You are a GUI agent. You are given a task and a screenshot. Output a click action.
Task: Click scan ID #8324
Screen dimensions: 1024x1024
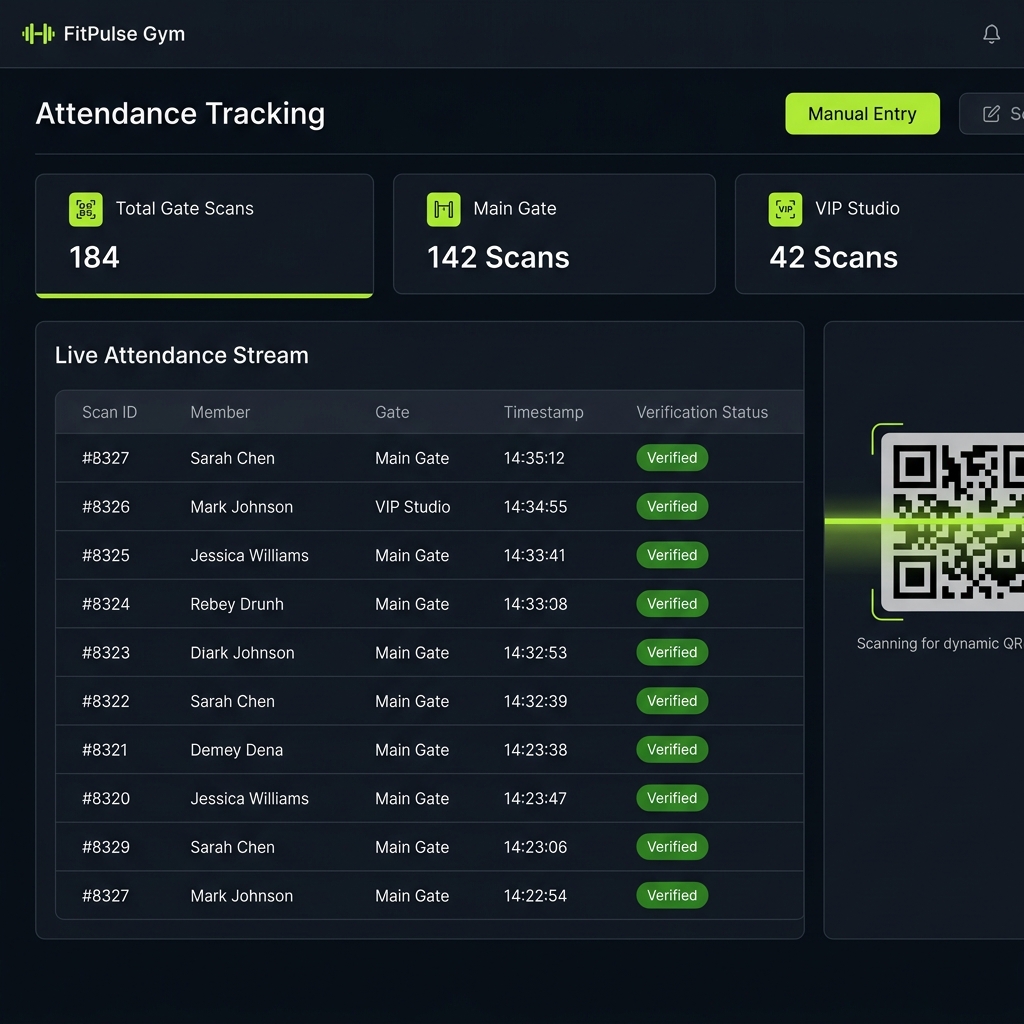(106, 604)
